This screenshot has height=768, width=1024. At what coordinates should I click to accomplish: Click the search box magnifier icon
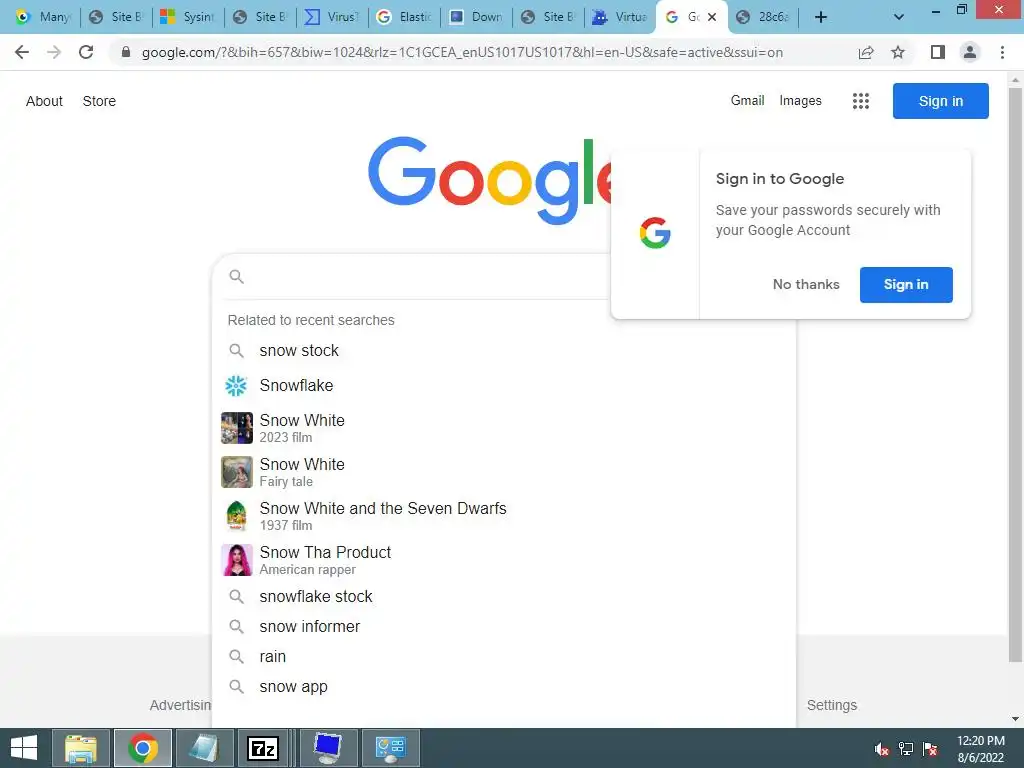point(236,277)
